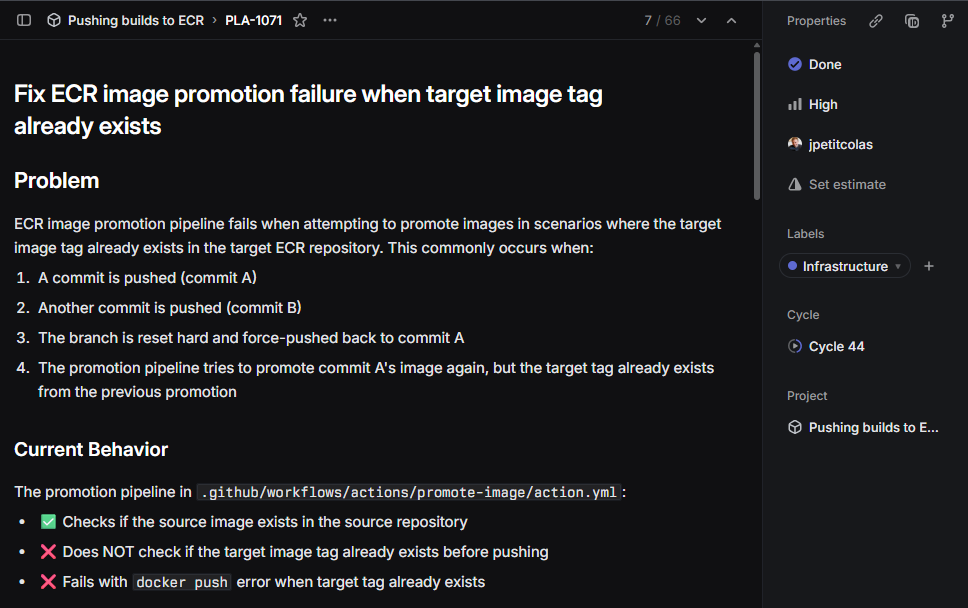Click the Done status checkmark

793,64
